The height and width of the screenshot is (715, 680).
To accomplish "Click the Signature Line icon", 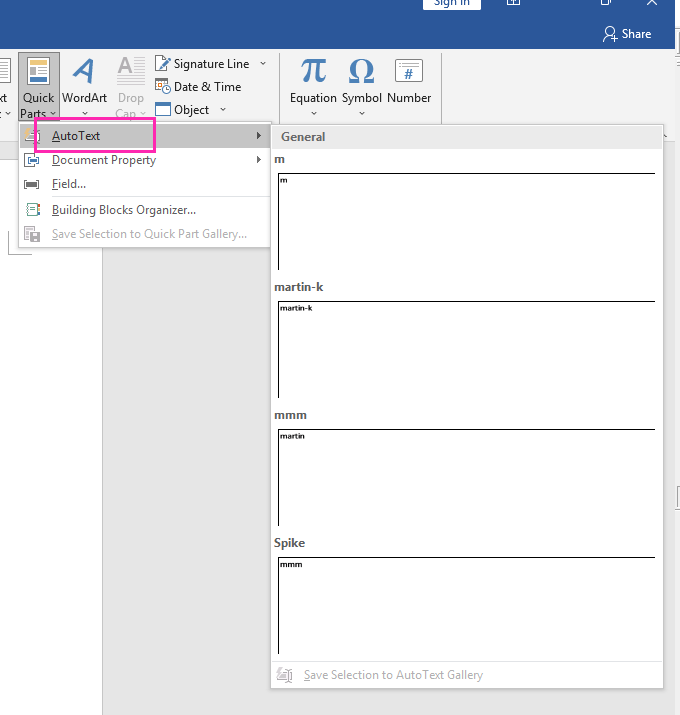I will point(162,63).
